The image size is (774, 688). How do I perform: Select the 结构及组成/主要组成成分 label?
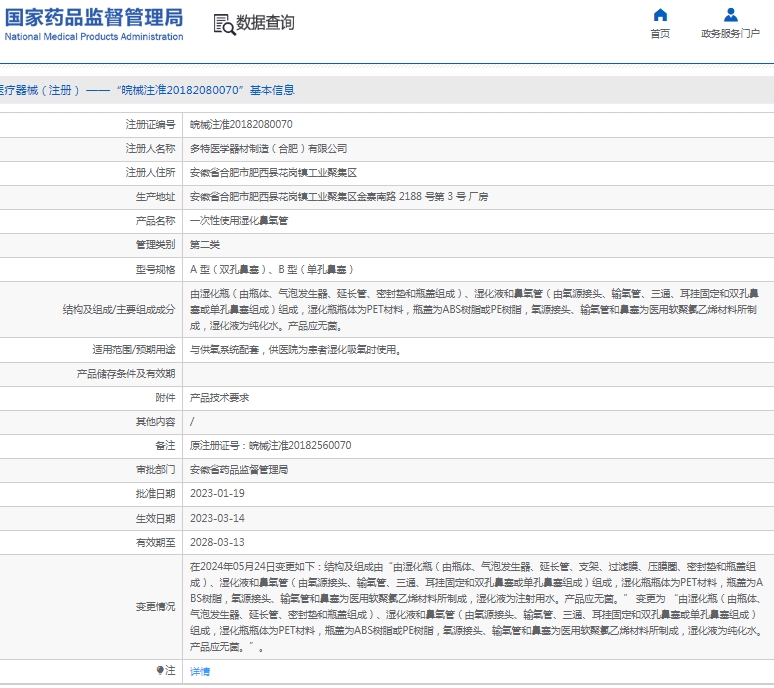pyautogui.click(x=119, y=309)
